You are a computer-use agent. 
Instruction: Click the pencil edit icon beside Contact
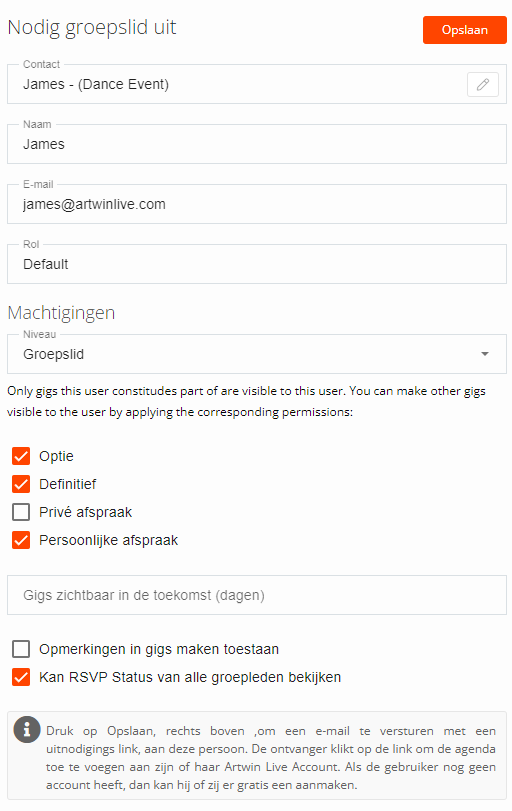[483, 84]
